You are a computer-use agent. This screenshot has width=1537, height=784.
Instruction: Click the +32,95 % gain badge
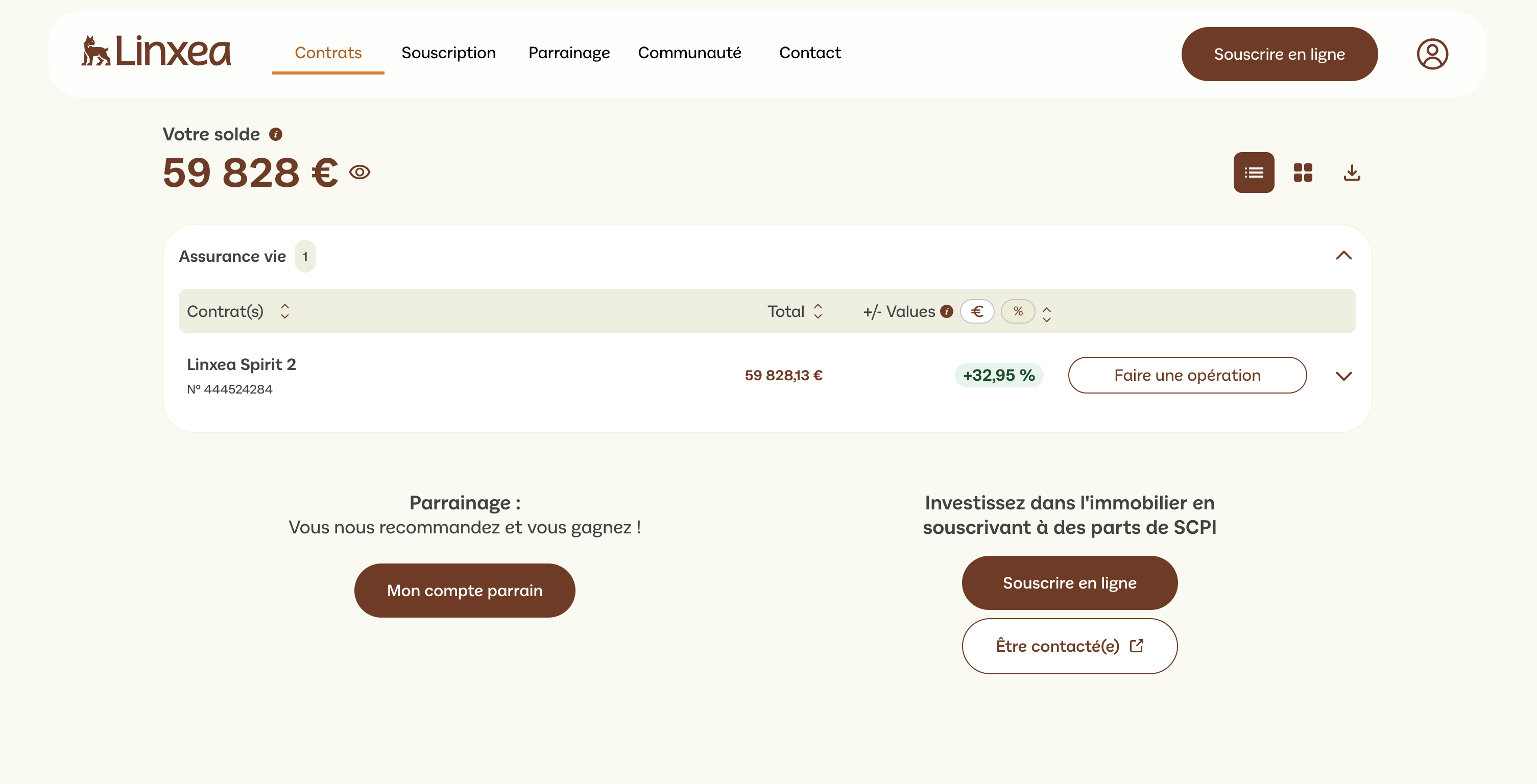[x=998, y=375]
